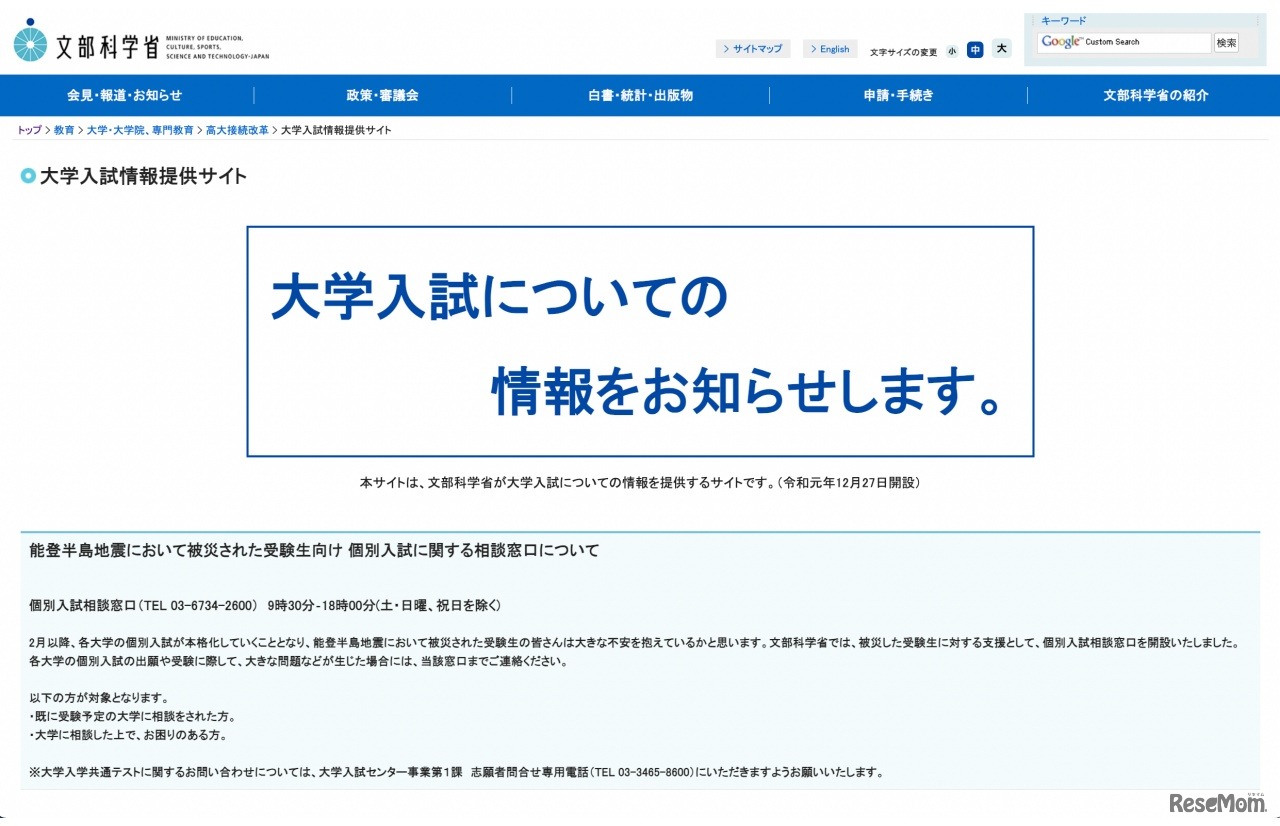Open the サイトマップ page
The height and width of the screenshot is (826, 1280).
757,48
